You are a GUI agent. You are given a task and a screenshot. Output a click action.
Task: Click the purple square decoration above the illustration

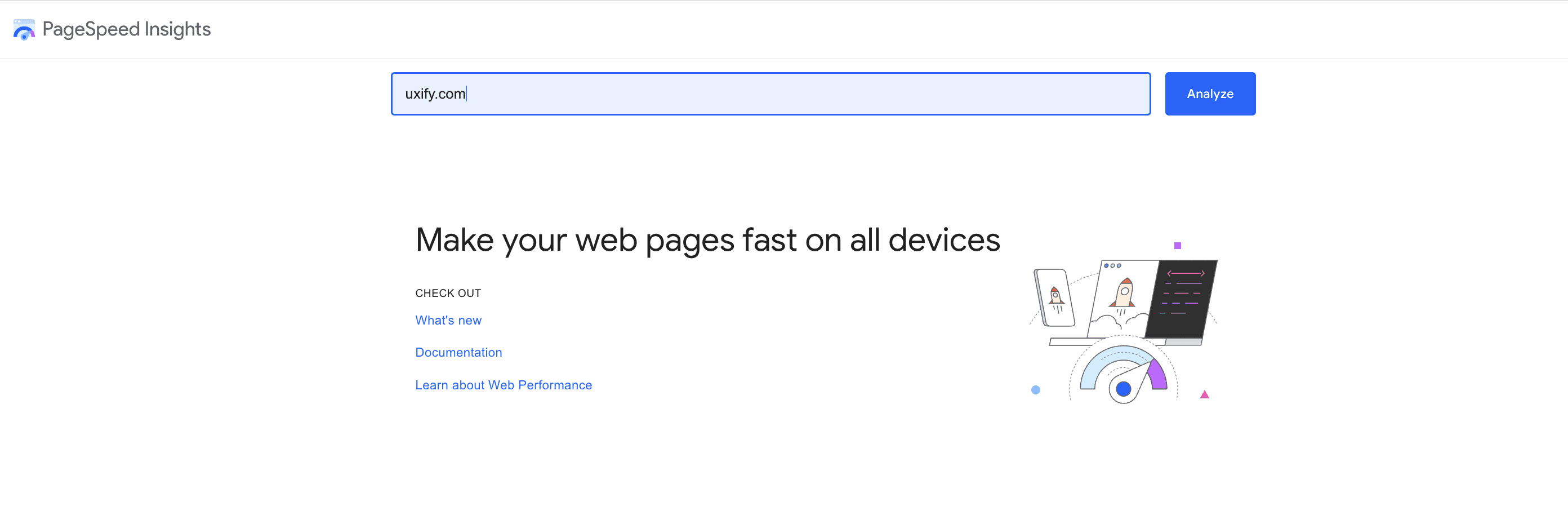click(x=1178, y=245)
